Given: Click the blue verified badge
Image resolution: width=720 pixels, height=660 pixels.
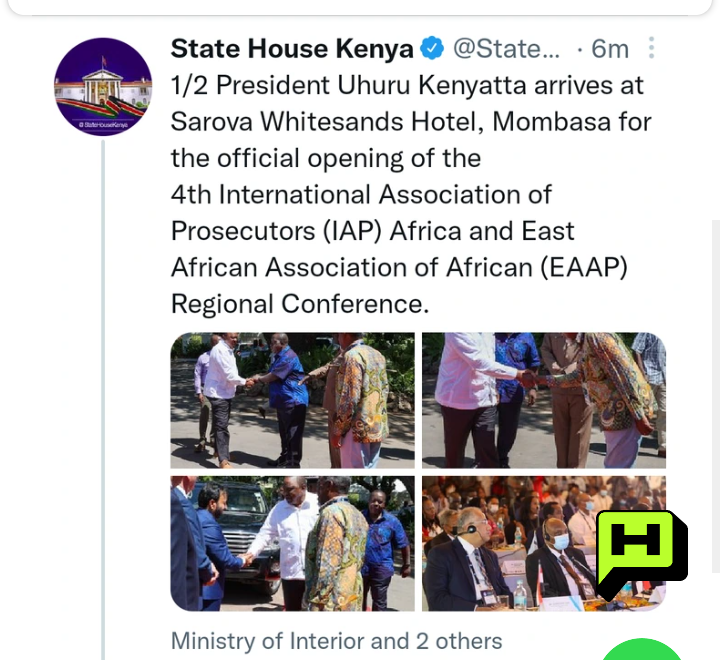Looking at the screenshot, I should (x=432, y=48).
